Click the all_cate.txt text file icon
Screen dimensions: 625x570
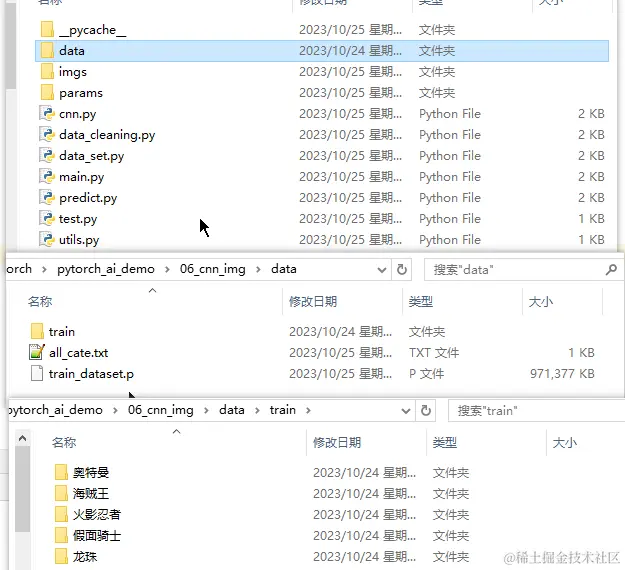tap(37, 352)
